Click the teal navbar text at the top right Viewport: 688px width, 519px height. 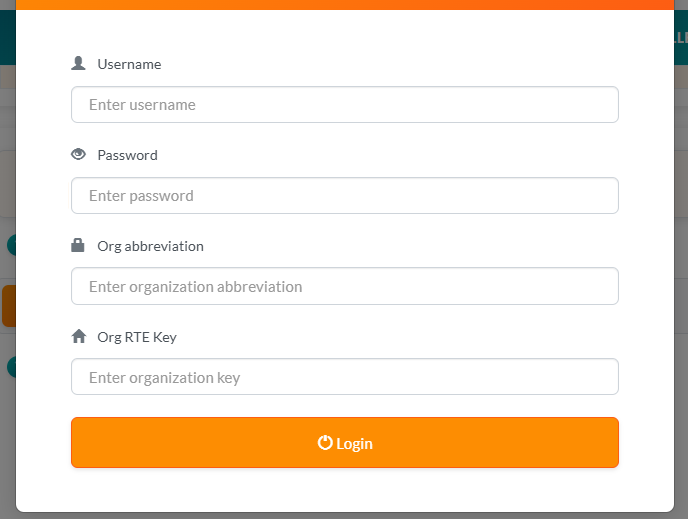click(x=681, y=37)
